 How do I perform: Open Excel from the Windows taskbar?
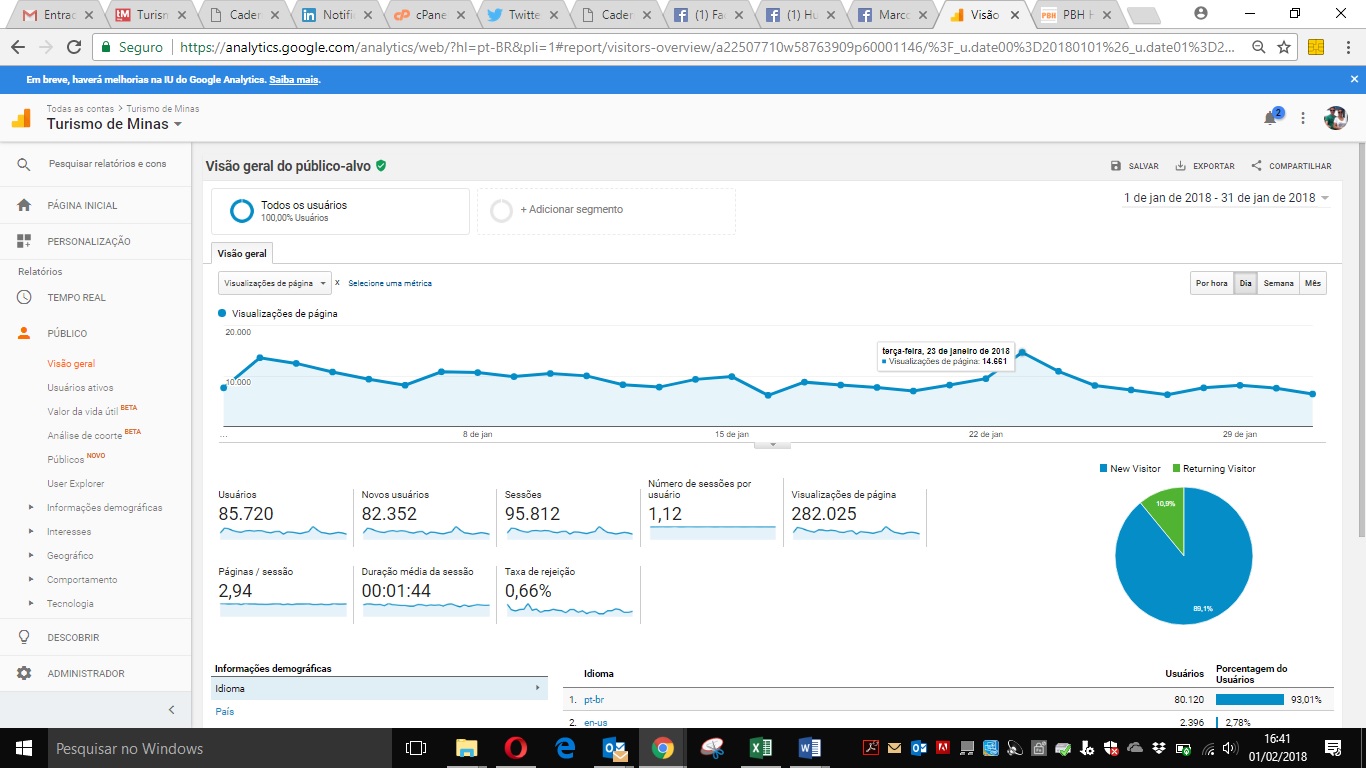[x=761, y=748]
